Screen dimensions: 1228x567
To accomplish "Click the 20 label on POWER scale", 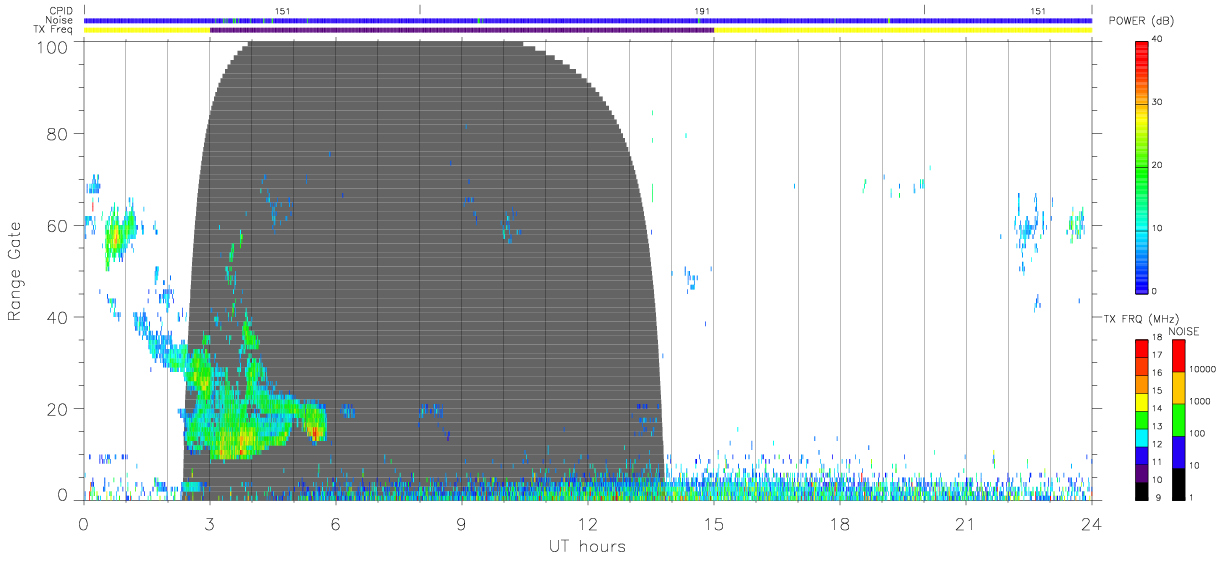I will click(1158, 165).
